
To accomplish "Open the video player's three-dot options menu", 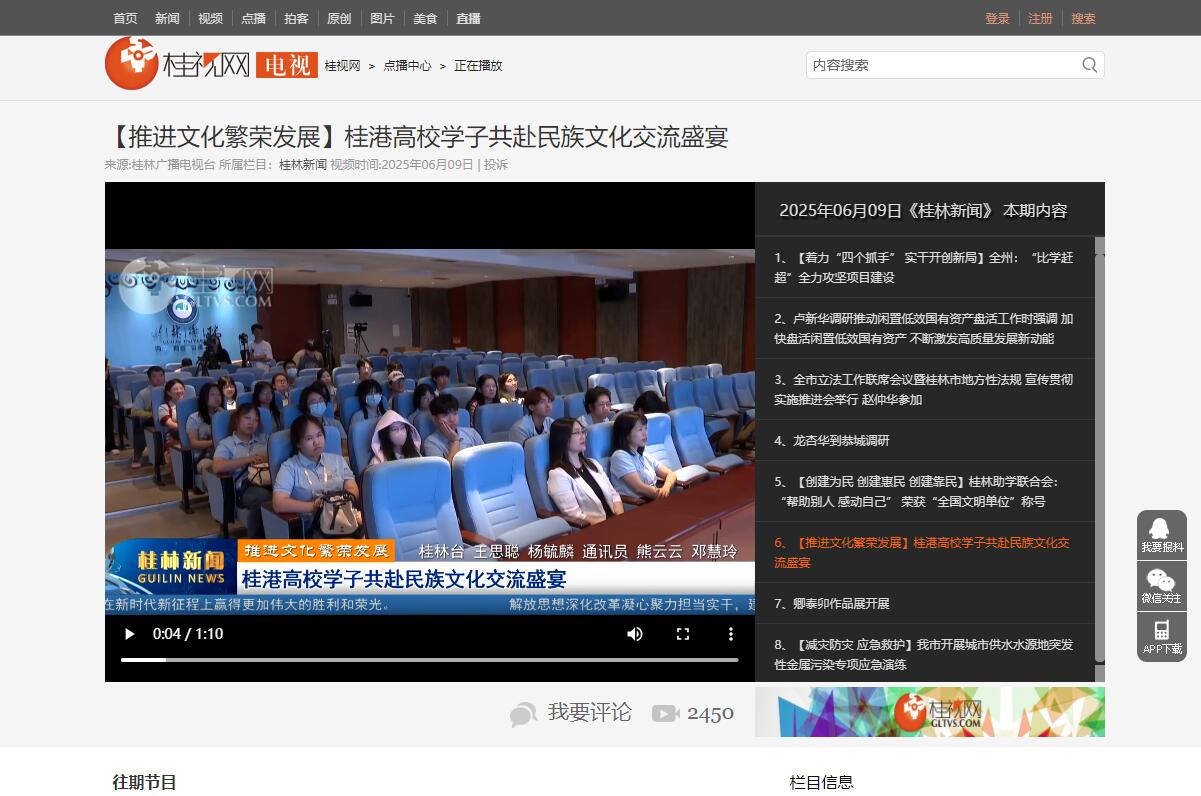I will pyautogui.click(x=731, y=634).
